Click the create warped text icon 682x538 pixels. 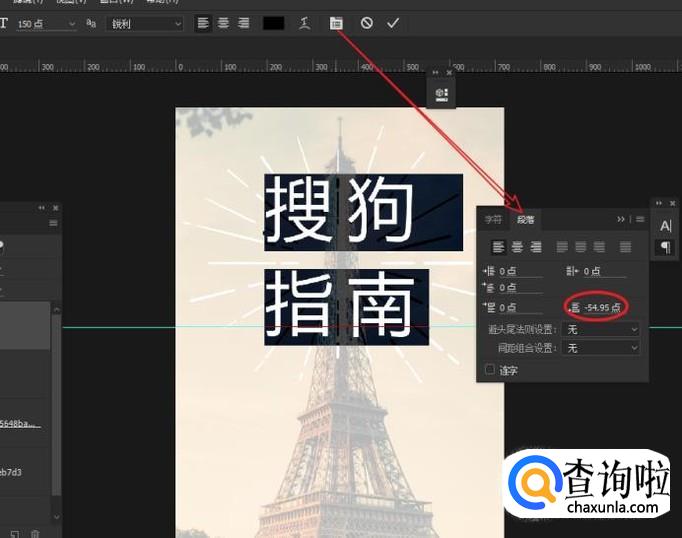(x=305, y=23)
